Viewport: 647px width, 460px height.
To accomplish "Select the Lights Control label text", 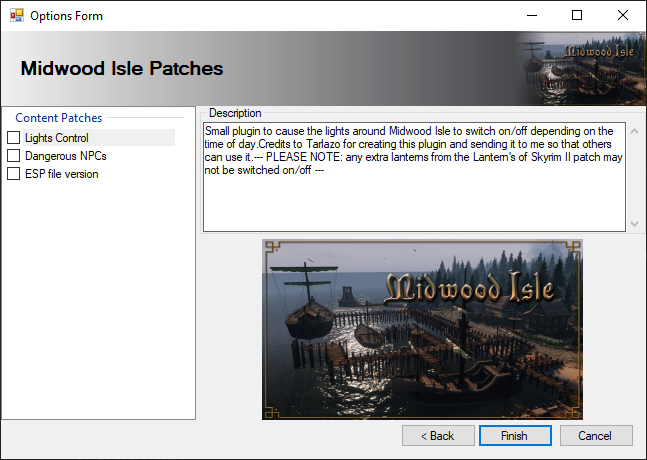I will click(x=57, y=138).
